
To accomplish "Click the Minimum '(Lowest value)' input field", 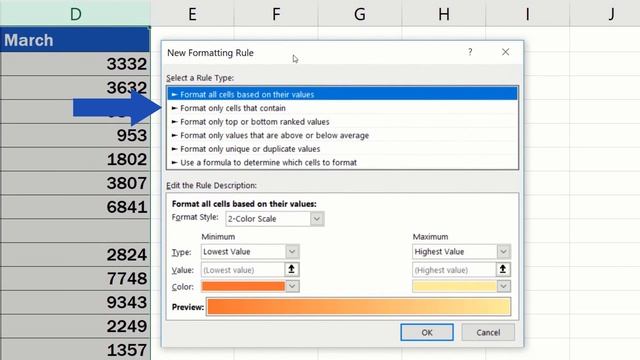I will pos(243,270).
